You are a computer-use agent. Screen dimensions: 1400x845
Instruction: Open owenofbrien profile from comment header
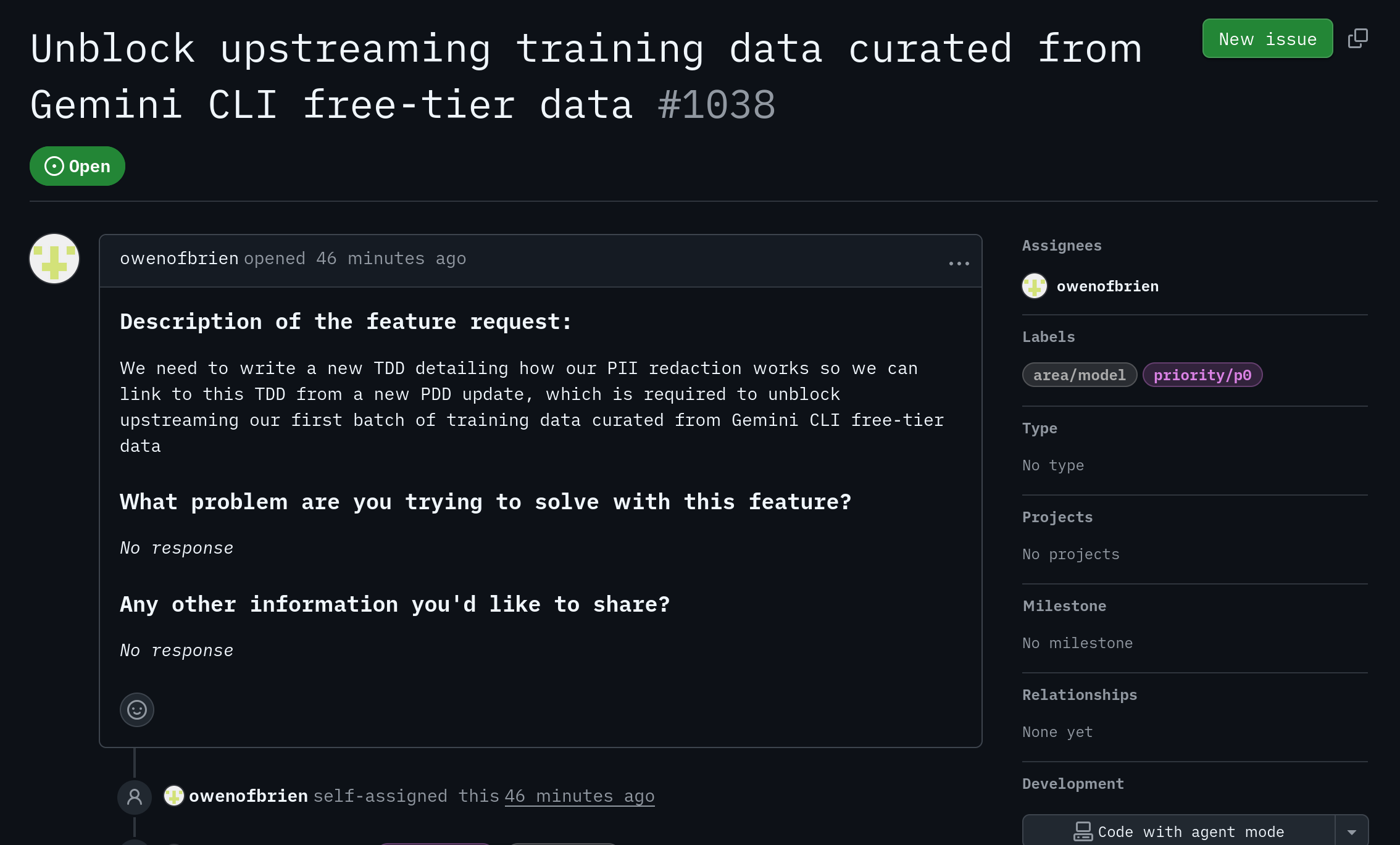[179, 259]
